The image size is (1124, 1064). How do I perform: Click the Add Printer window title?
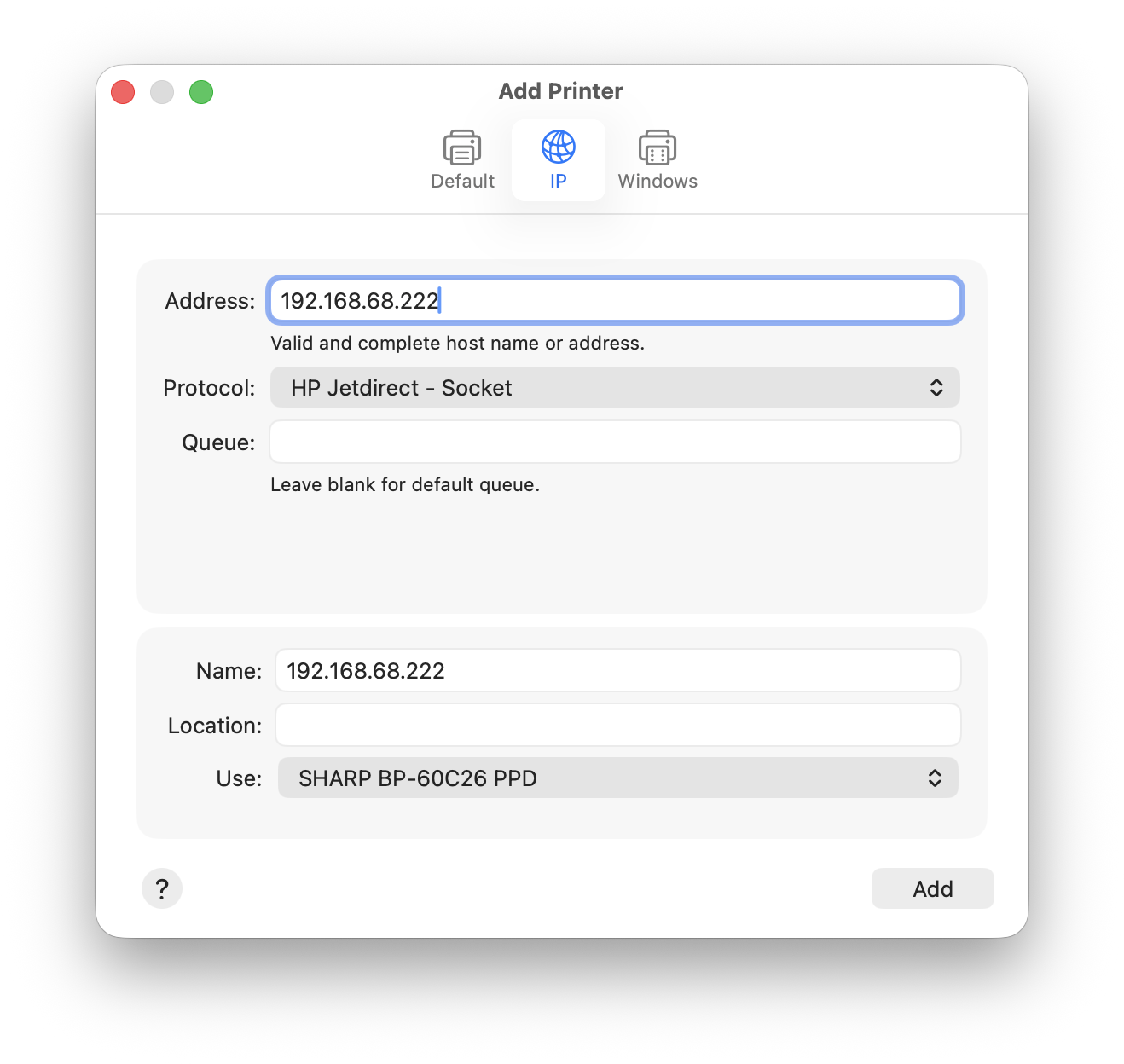pos(560,91)
